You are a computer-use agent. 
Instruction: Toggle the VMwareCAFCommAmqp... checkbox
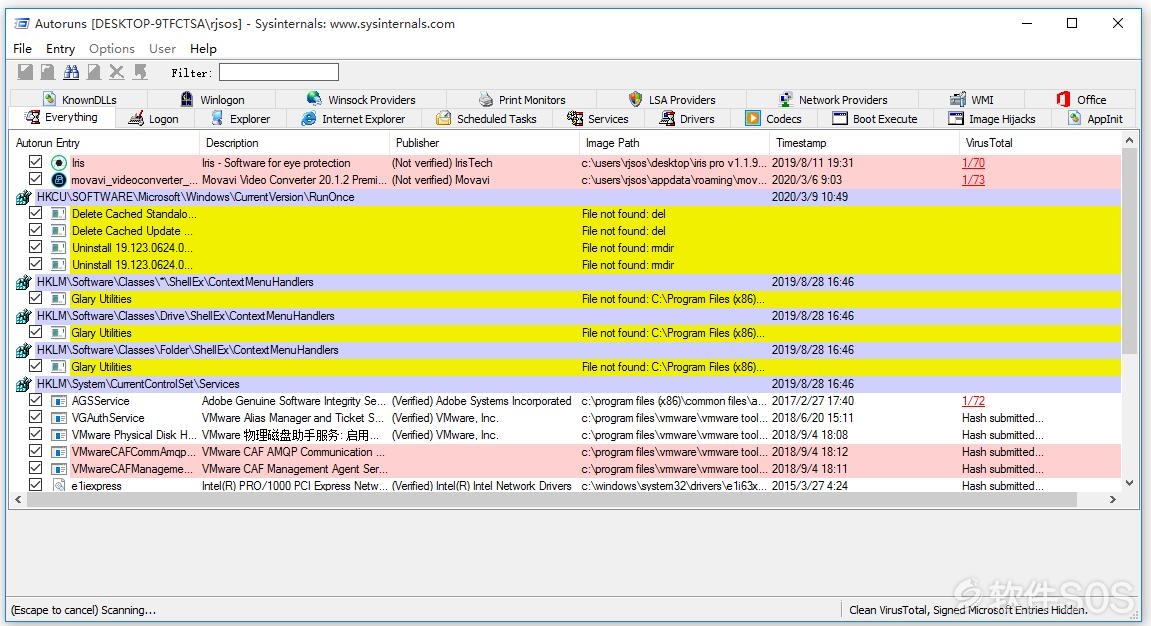[x=35, y=451]
